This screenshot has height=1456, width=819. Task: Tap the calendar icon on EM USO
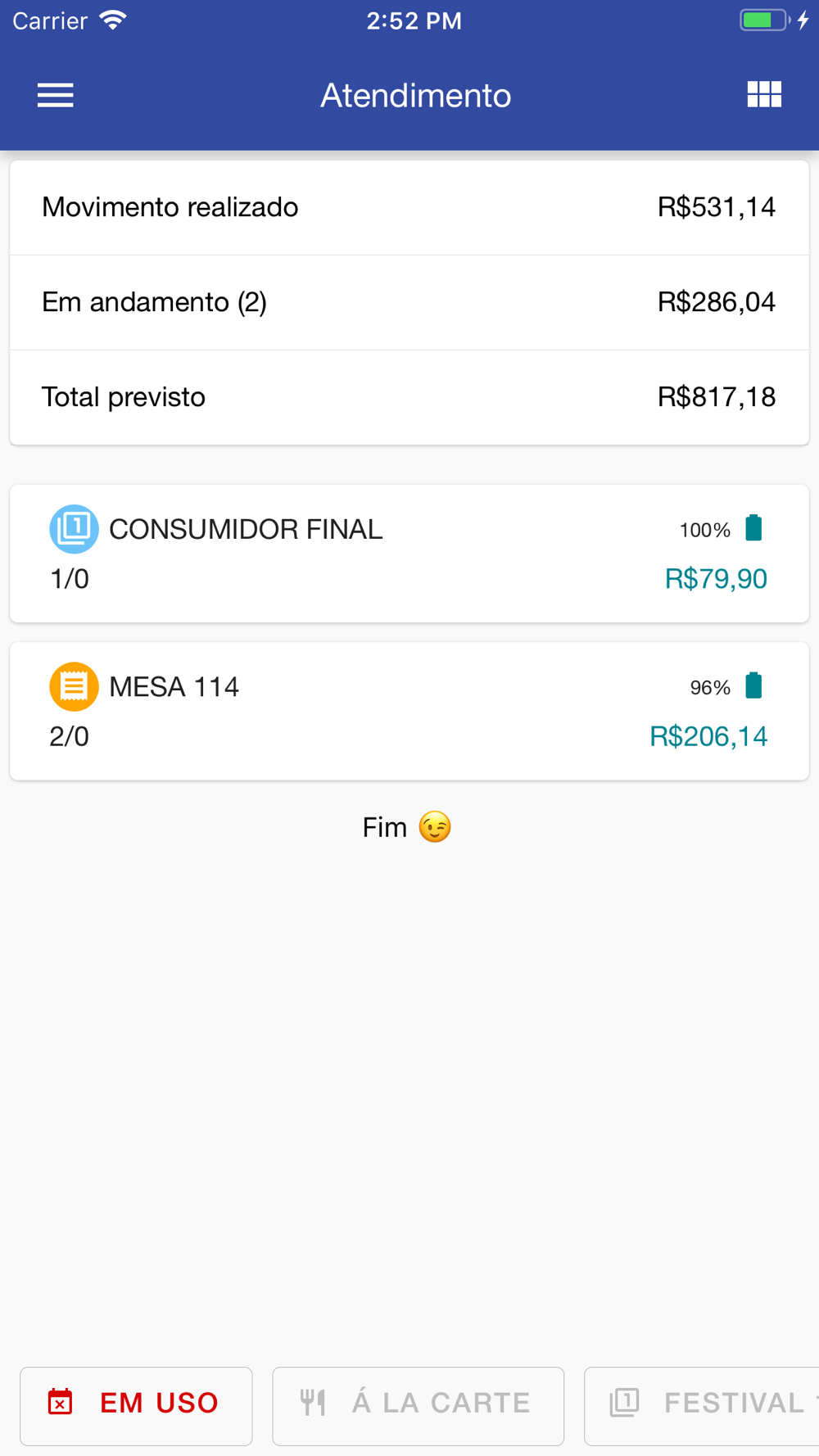click(60, 1402)
